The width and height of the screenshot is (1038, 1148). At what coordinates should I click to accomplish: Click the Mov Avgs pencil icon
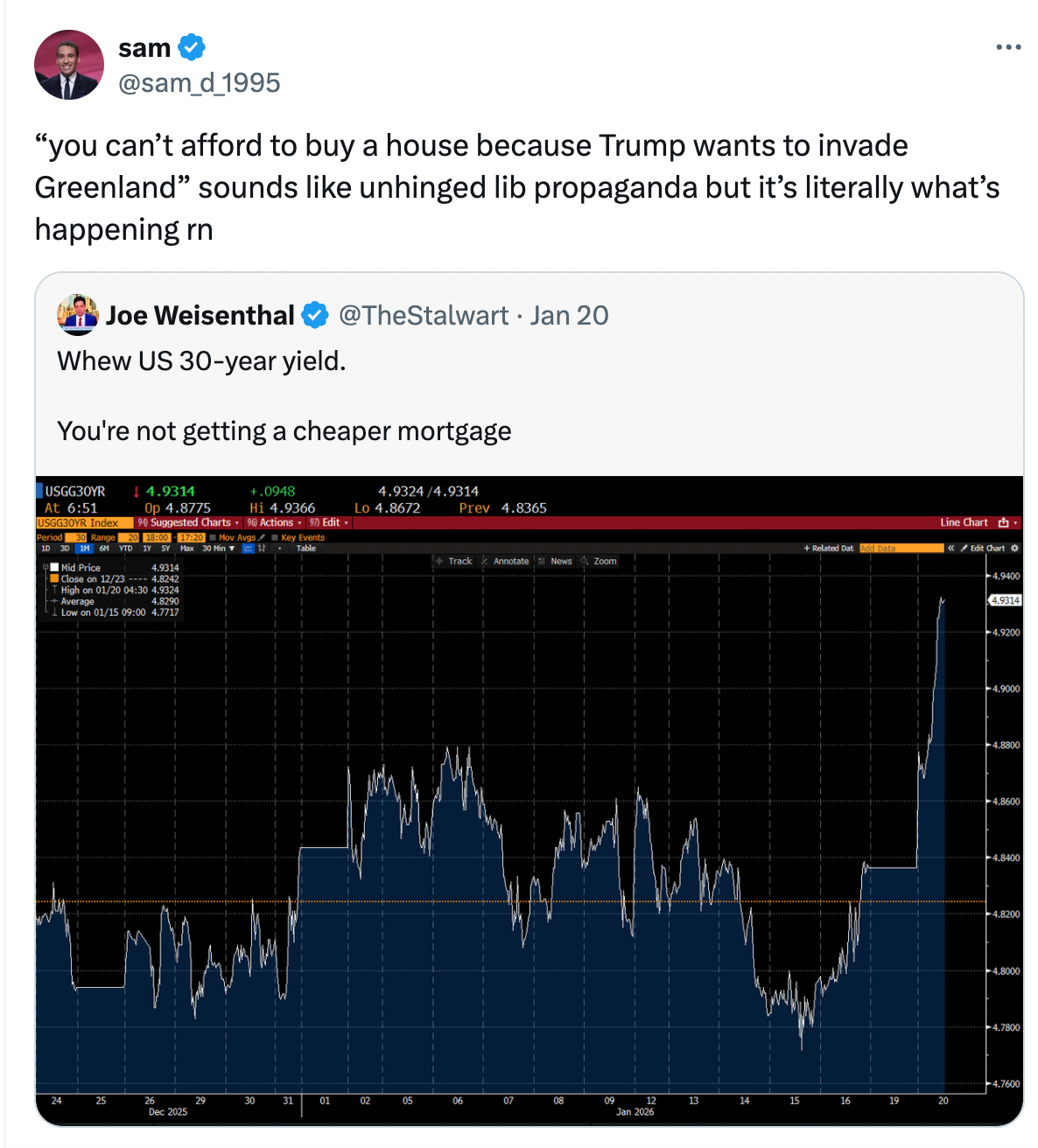coord(262,537)
